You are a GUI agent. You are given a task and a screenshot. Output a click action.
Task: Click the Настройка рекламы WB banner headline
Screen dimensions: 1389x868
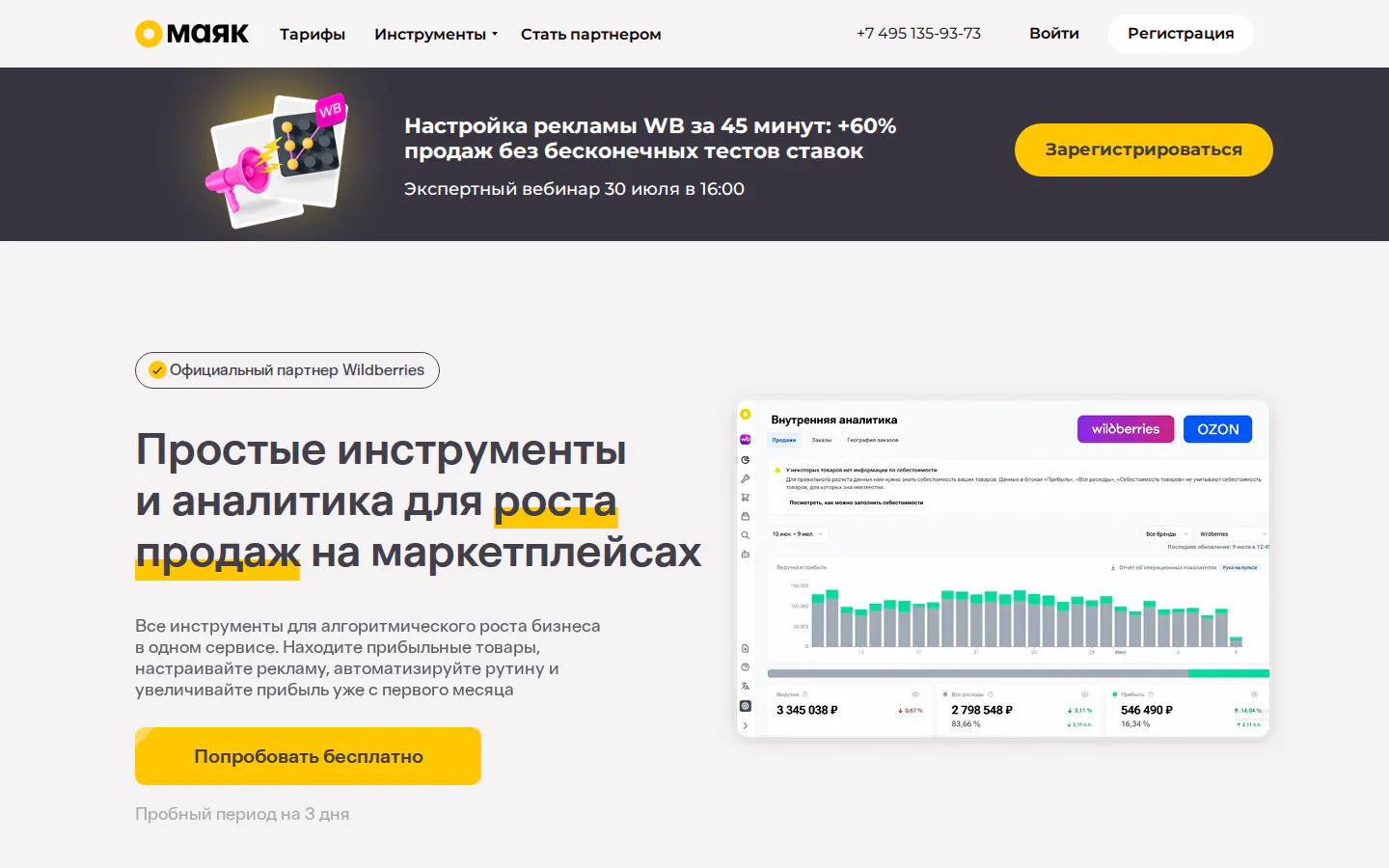[650, 138]
